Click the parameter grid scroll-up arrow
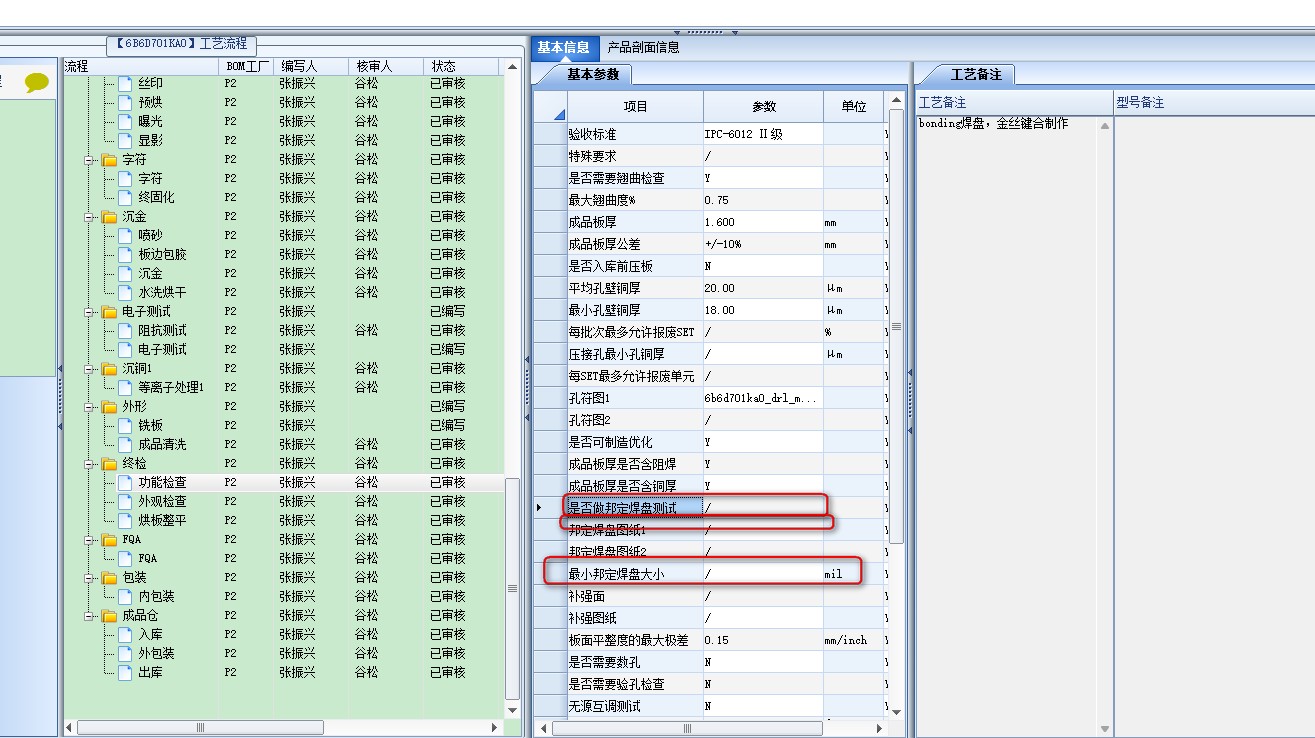1315x738 pixels. [895, 100]
